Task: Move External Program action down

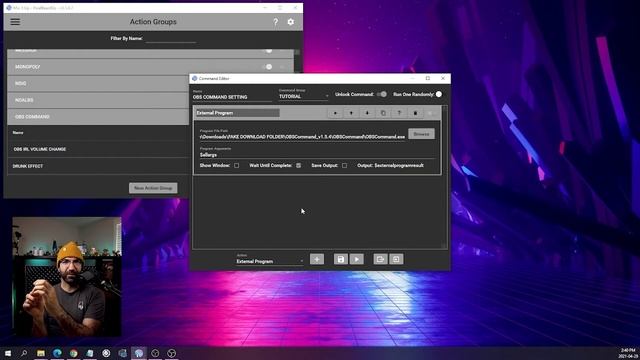Action: coord(367,113)
